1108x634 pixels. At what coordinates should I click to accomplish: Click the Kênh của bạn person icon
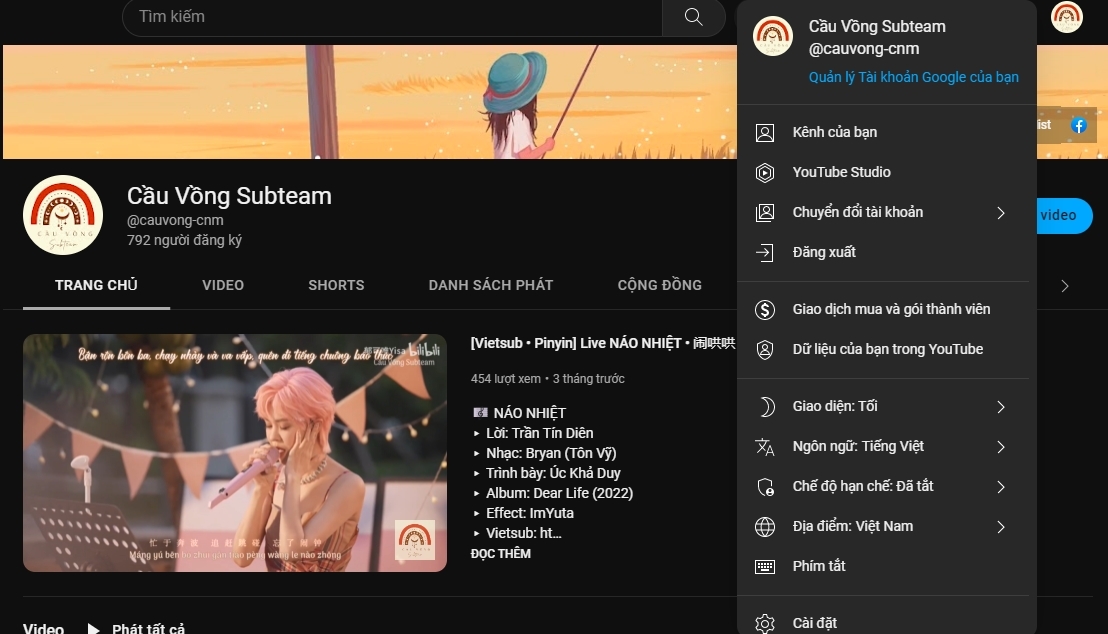[x=765, y=133]
